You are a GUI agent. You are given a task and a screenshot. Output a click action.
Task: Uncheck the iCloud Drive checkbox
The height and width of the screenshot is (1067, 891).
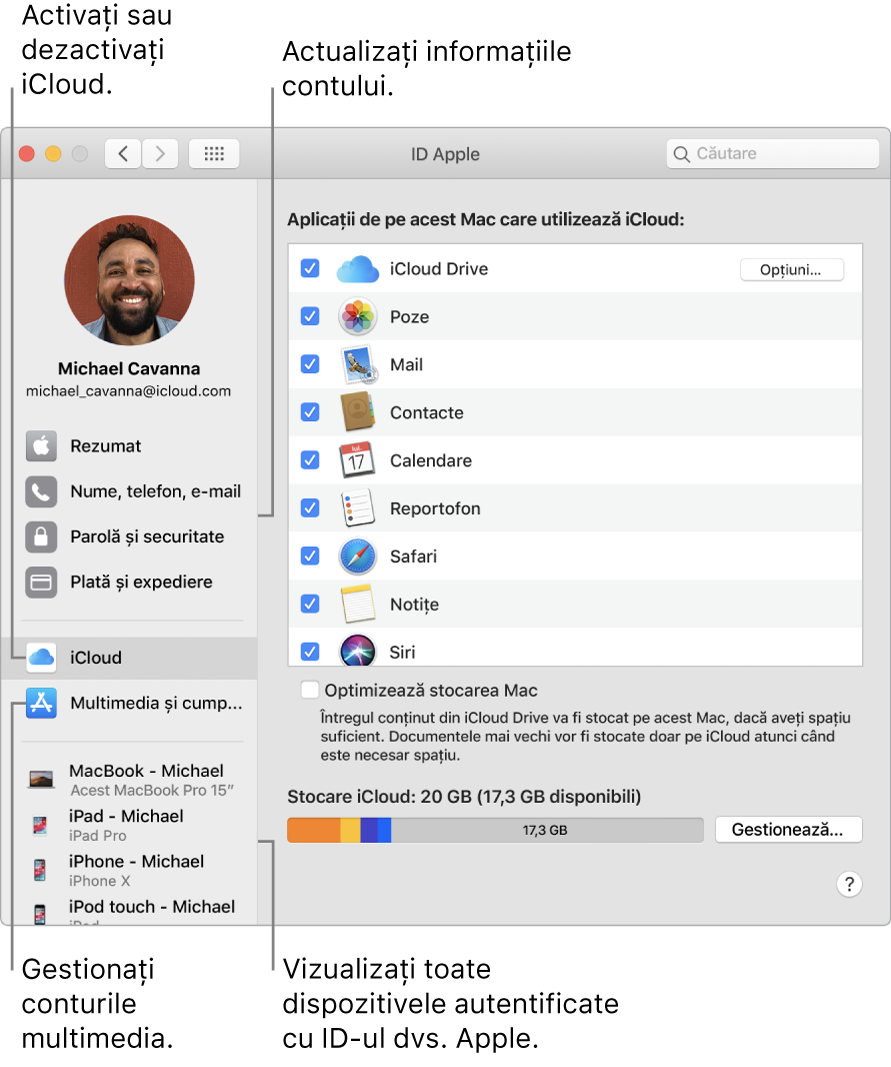coord(310,269)
